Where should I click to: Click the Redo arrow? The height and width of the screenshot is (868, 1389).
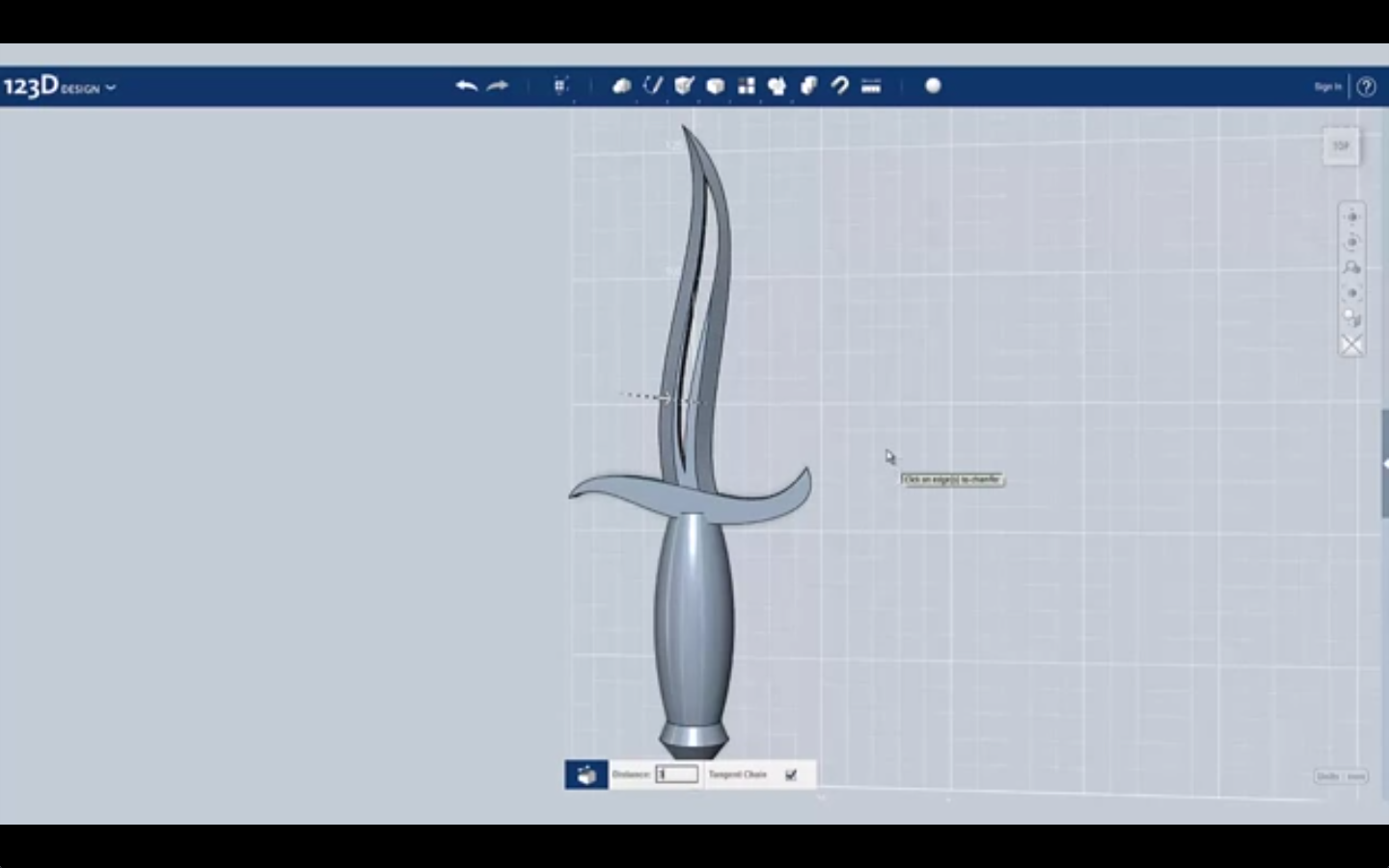tap(498, 86)
